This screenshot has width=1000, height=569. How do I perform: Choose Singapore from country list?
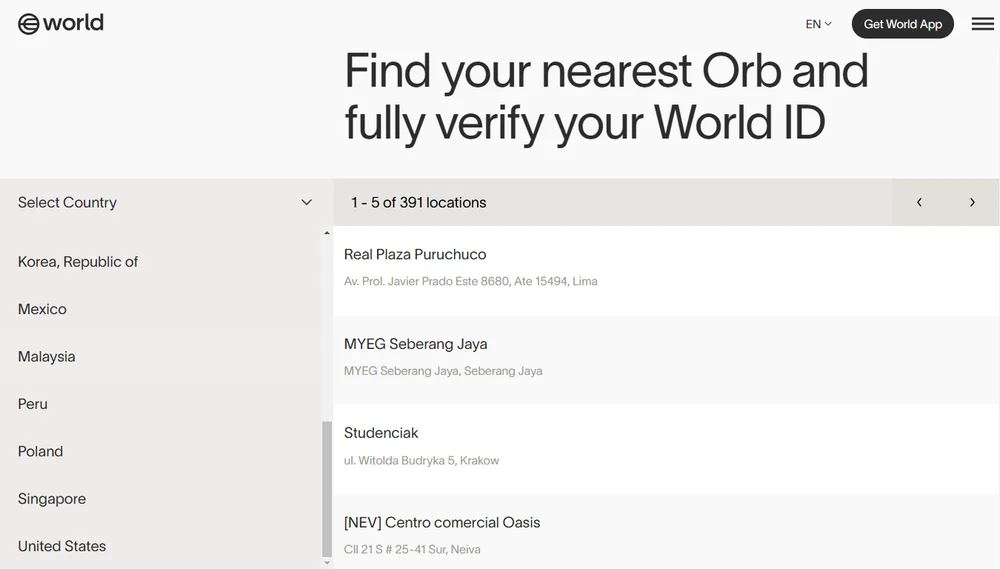pyautogui.click(x=52, y=499)
